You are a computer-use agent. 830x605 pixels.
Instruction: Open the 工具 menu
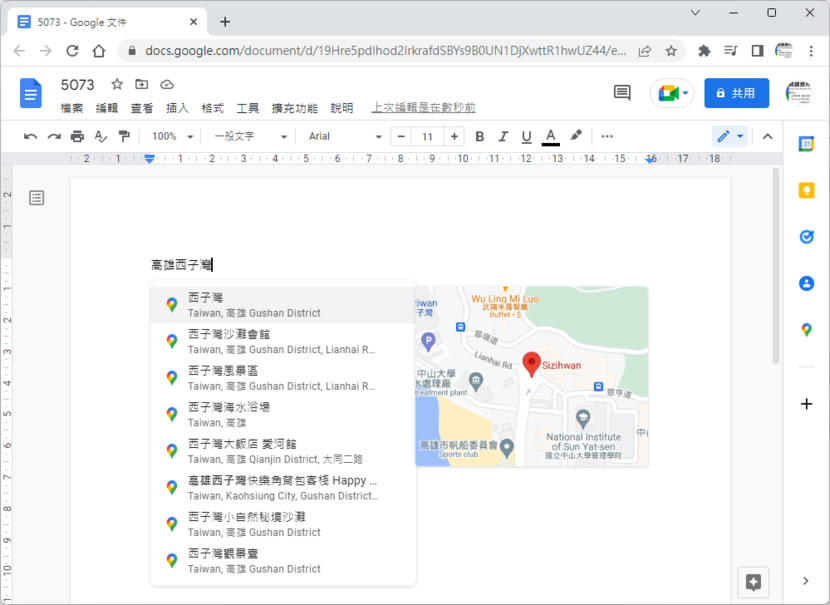pos(248,108)
